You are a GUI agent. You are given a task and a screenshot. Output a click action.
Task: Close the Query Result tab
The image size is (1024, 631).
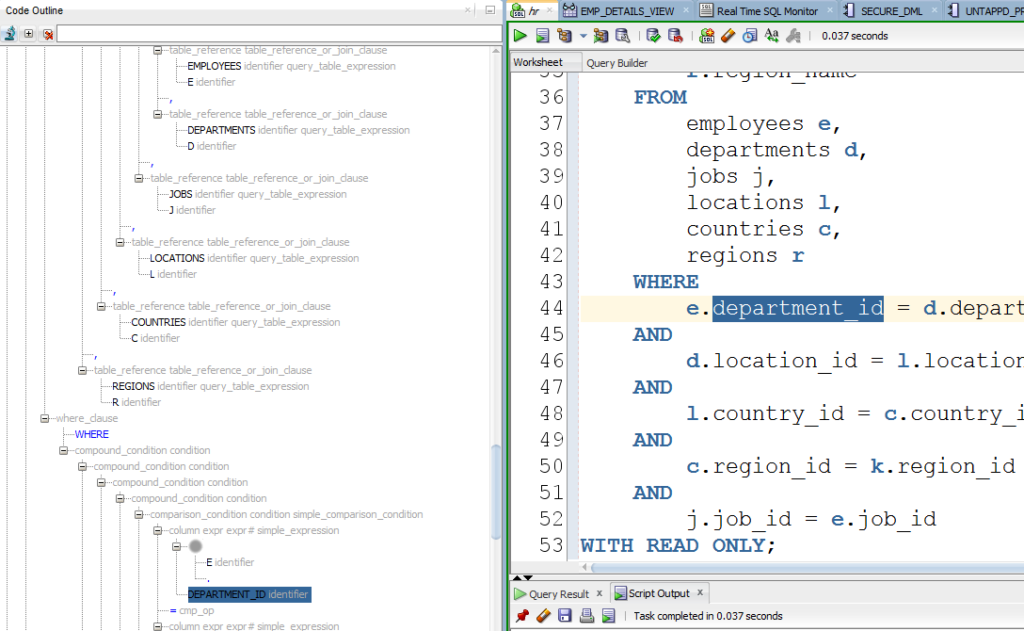point(600,593)
